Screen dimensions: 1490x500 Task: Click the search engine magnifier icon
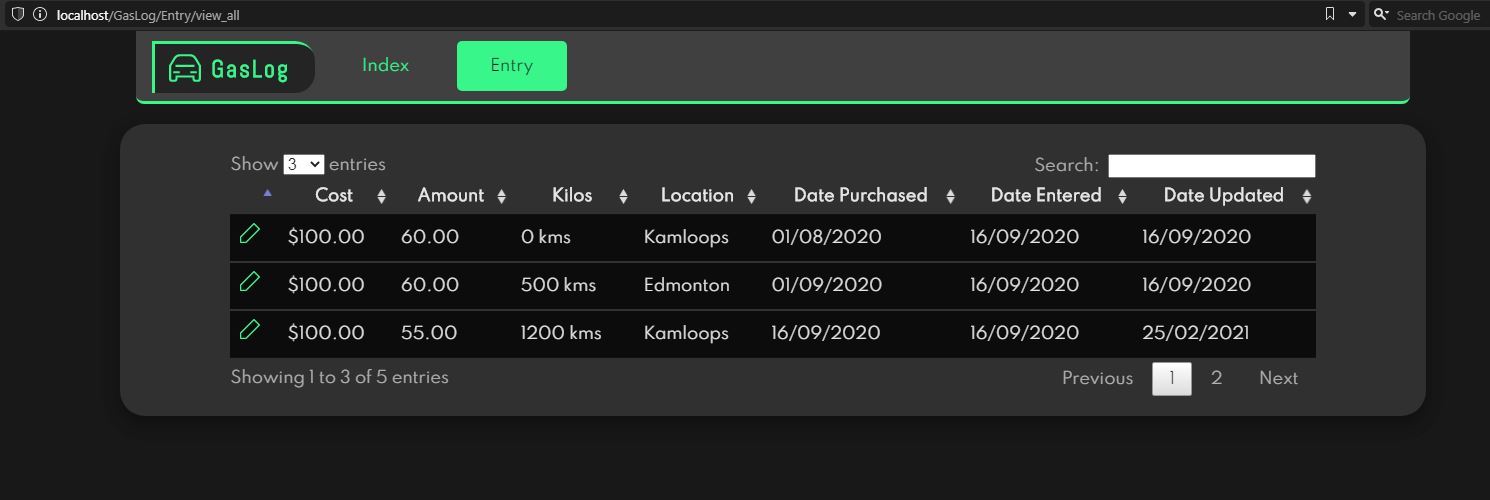[x=1381, y=15]
